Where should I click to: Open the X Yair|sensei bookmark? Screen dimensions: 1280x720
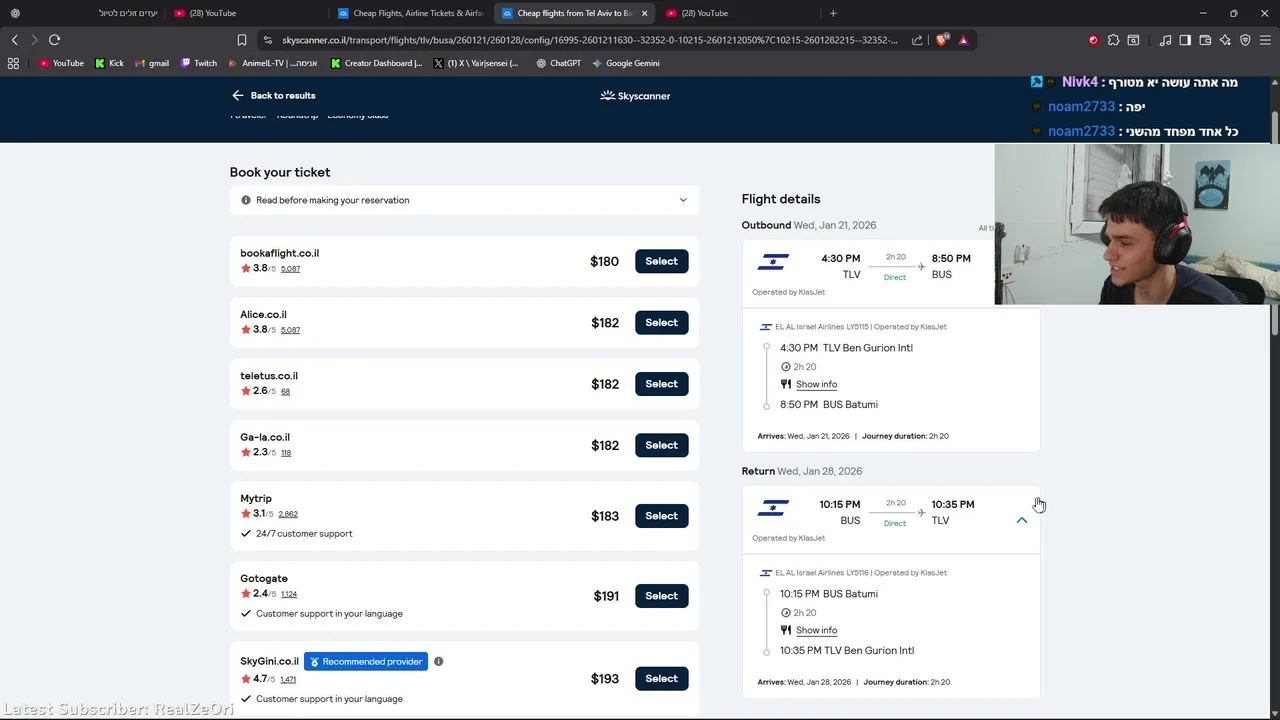[476, 63]
